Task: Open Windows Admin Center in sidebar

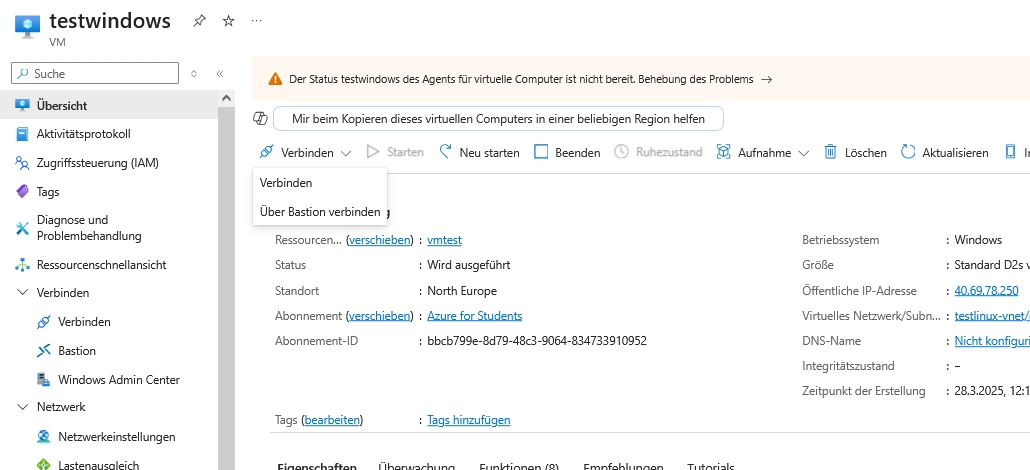Action: (x=118, y=380)
